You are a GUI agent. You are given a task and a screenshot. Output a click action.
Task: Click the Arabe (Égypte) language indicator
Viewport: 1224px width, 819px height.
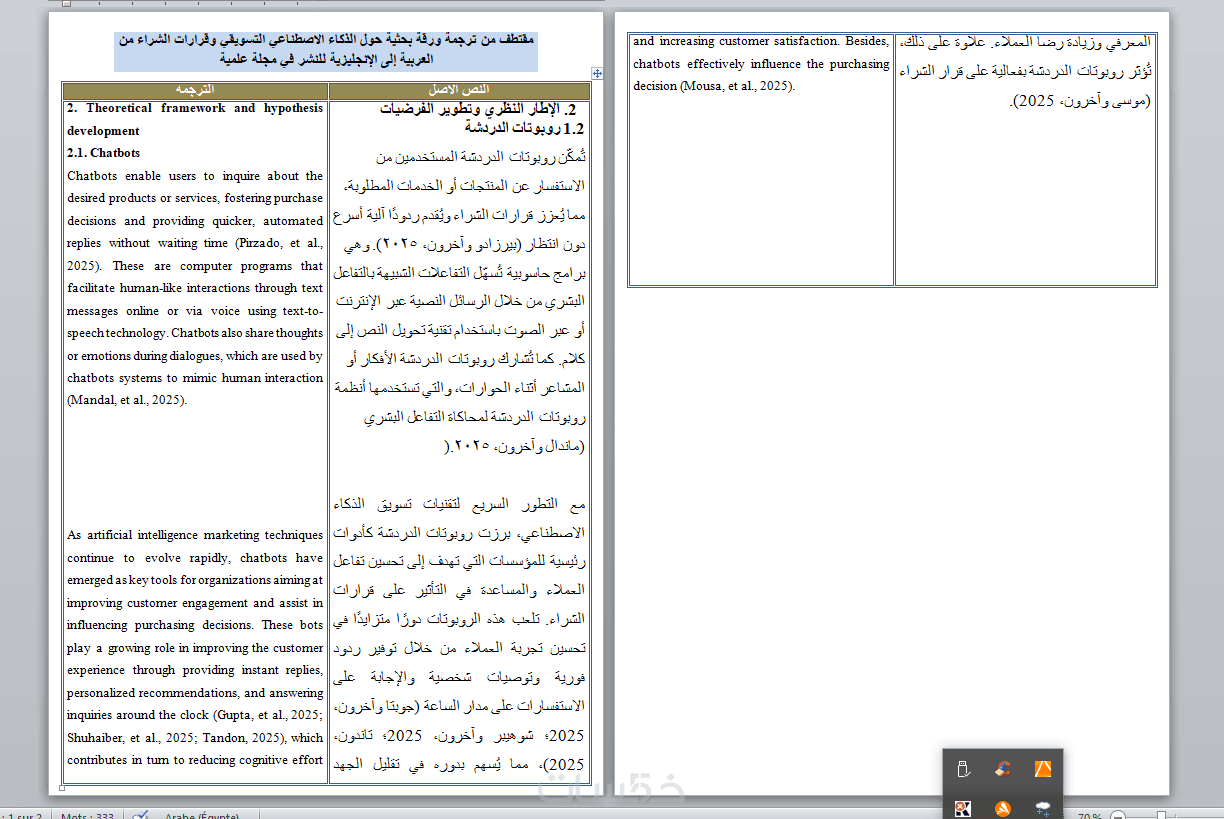tap(202, 816)
